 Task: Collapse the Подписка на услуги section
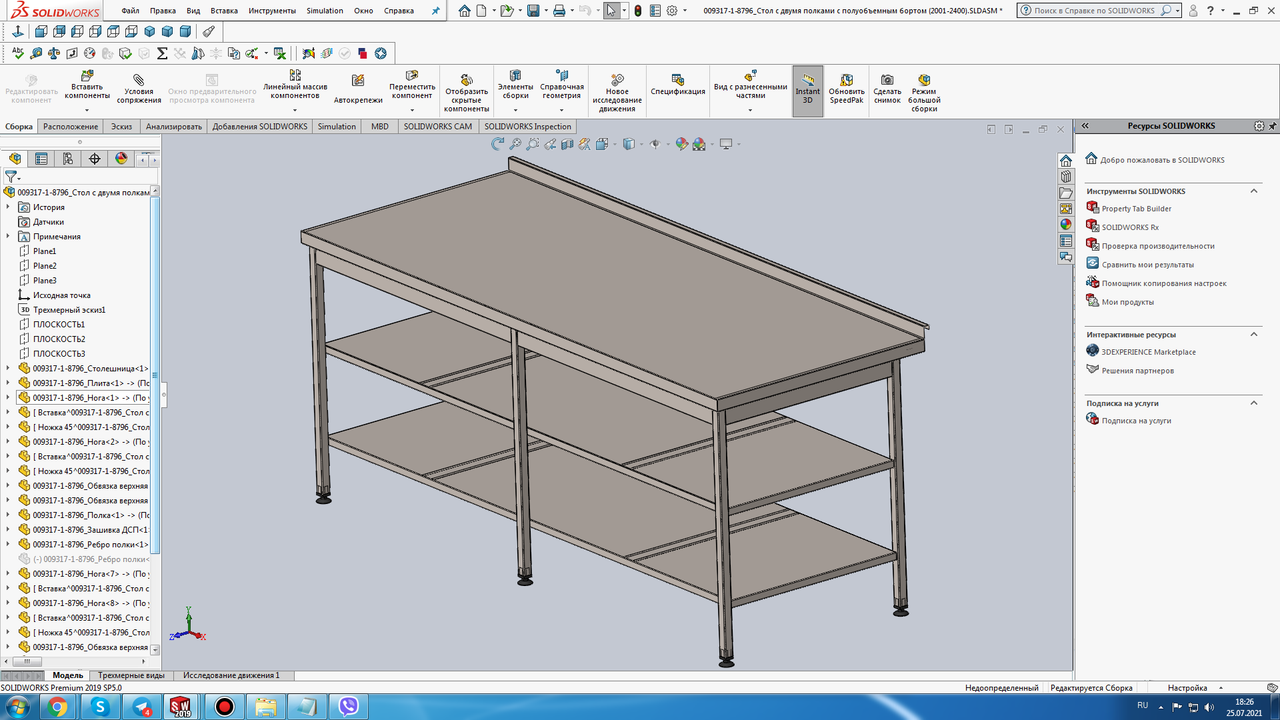[1254, 403]
